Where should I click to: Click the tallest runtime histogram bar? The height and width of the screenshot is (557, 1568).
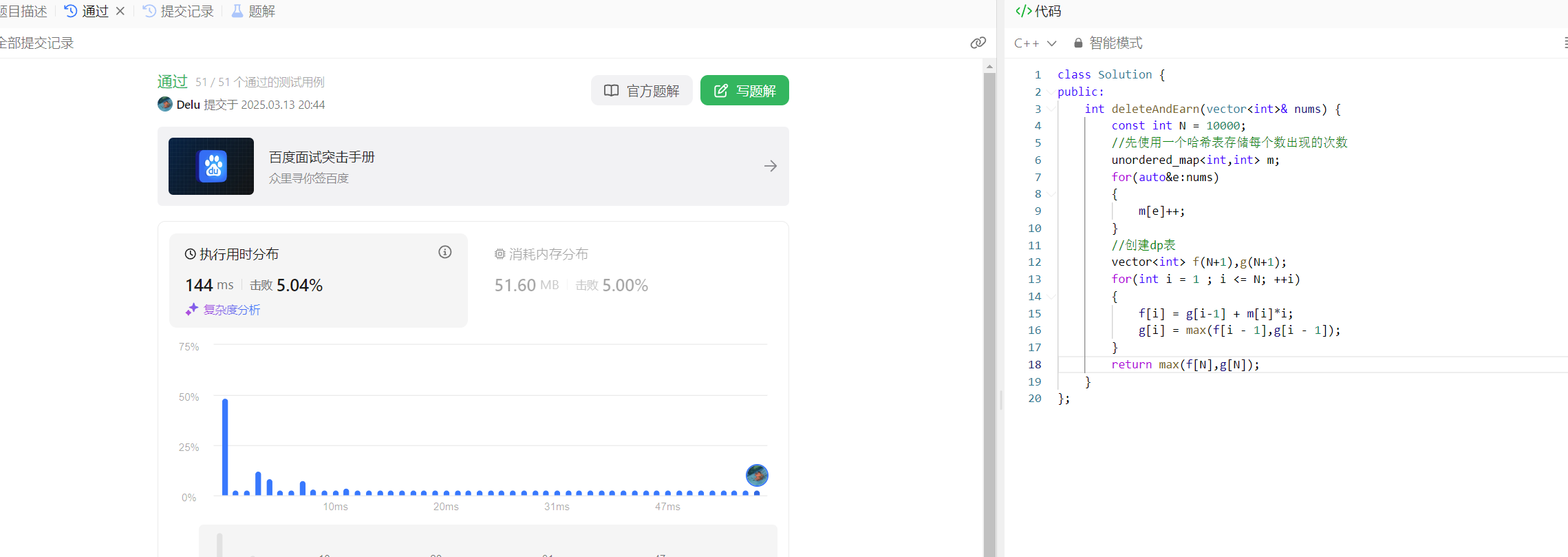pyautogui.click(x=225, y=447)
